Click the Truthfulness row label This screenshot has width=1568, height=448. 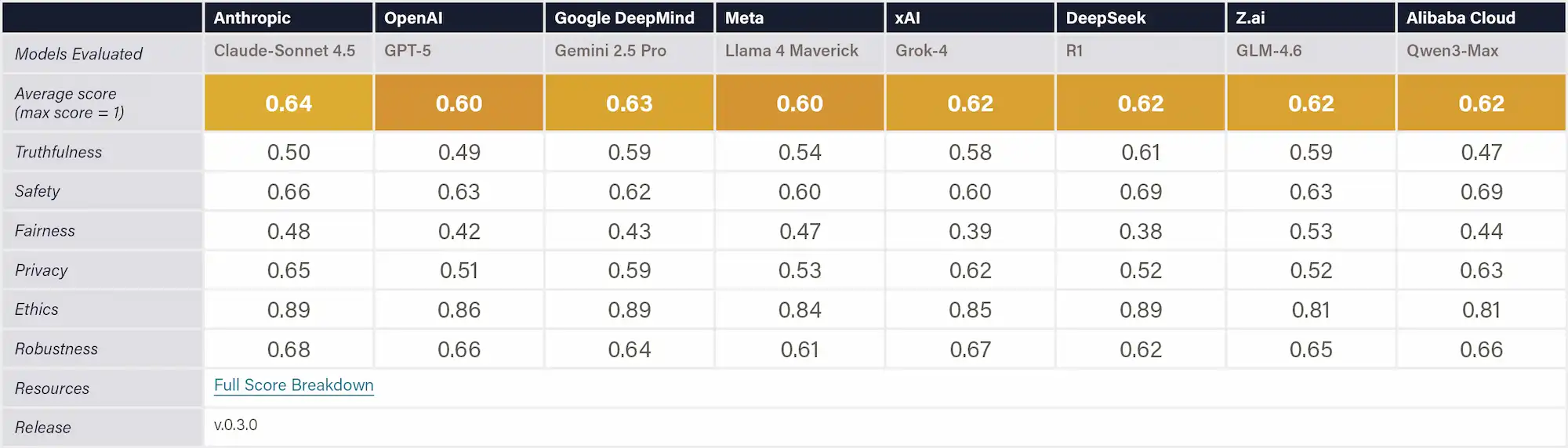tap(59, 152)
